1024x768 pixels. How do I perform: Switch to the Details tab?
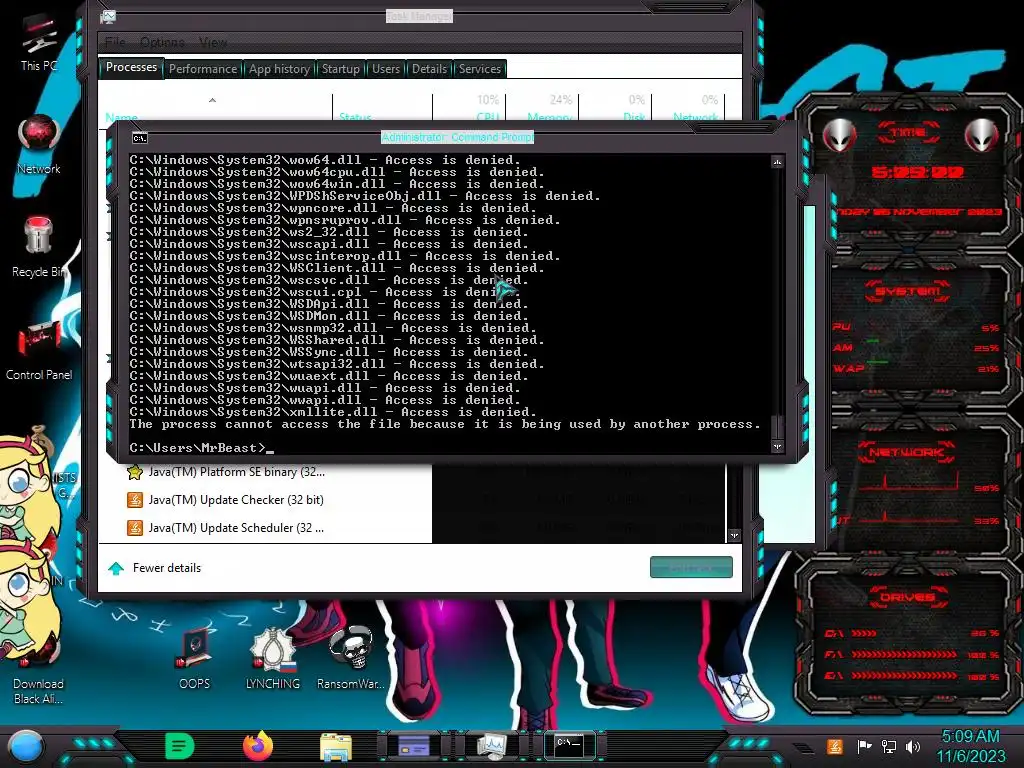[x=430, y=69]
